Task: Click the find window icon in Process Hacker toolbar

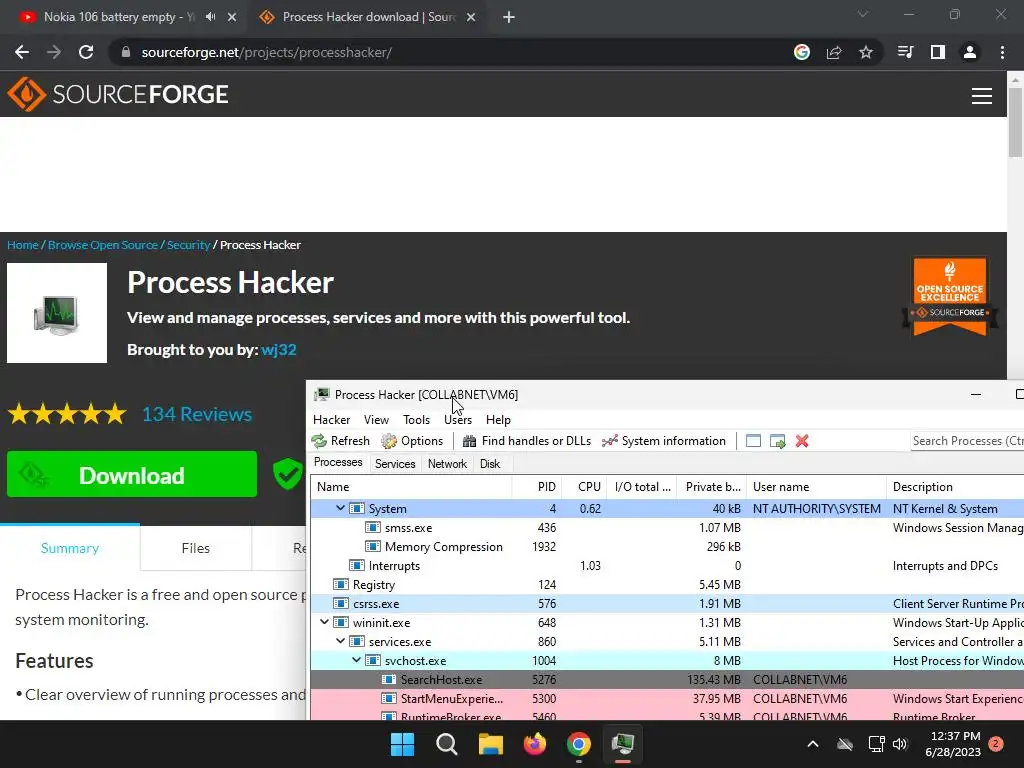Action: (x=753, y=441)
